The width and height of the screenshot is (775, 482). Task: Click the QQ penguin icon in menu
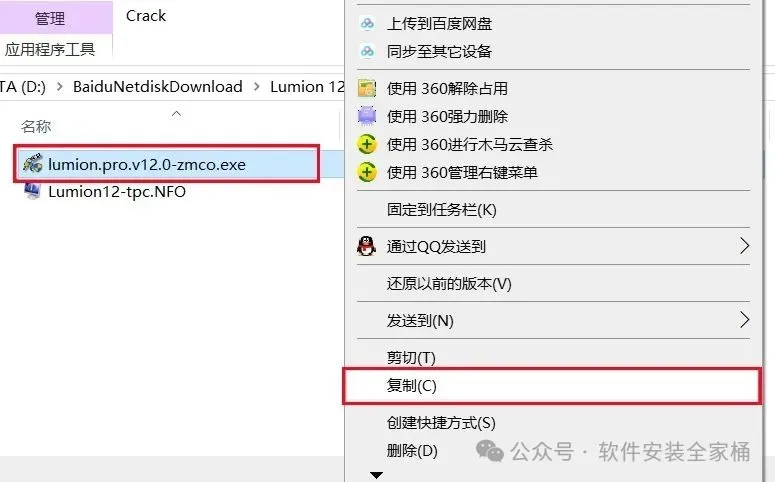click(x=366, y=246)
